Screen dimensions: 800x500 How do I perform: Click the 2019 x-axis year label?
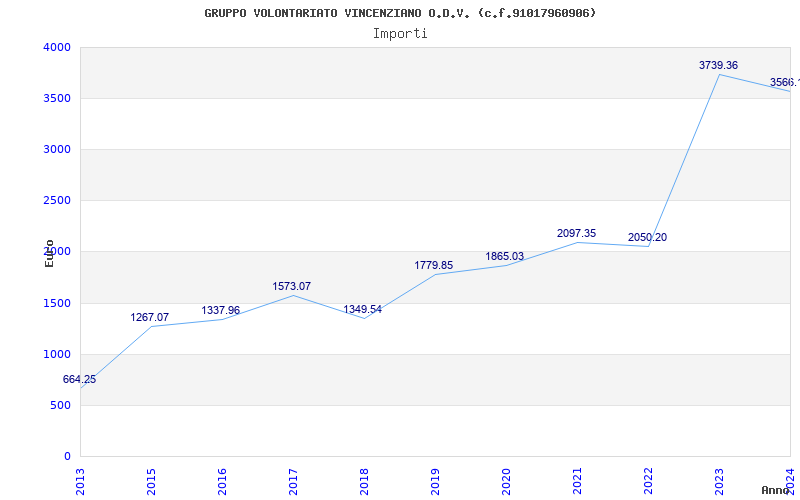435,482
